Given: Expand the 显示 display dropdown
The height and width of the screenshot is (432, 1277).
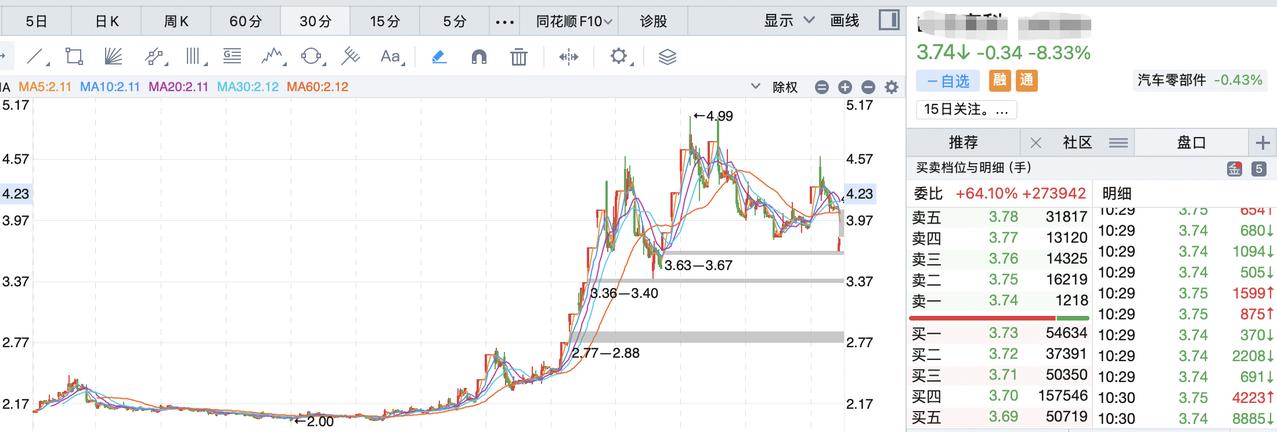Looking at the screenshot, I should (789, 20).
